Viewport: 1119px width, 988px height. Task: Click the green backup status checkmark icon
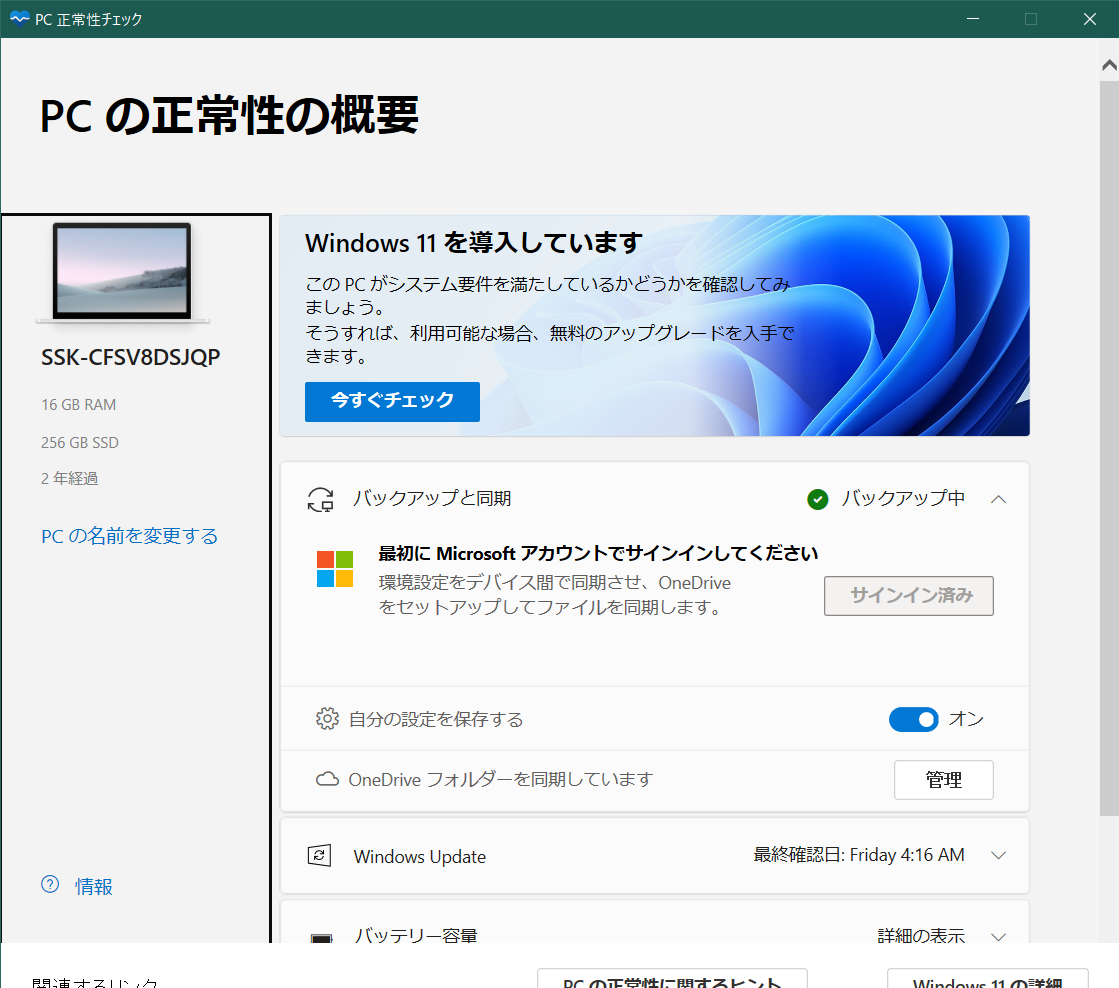(x=817, y=499)
